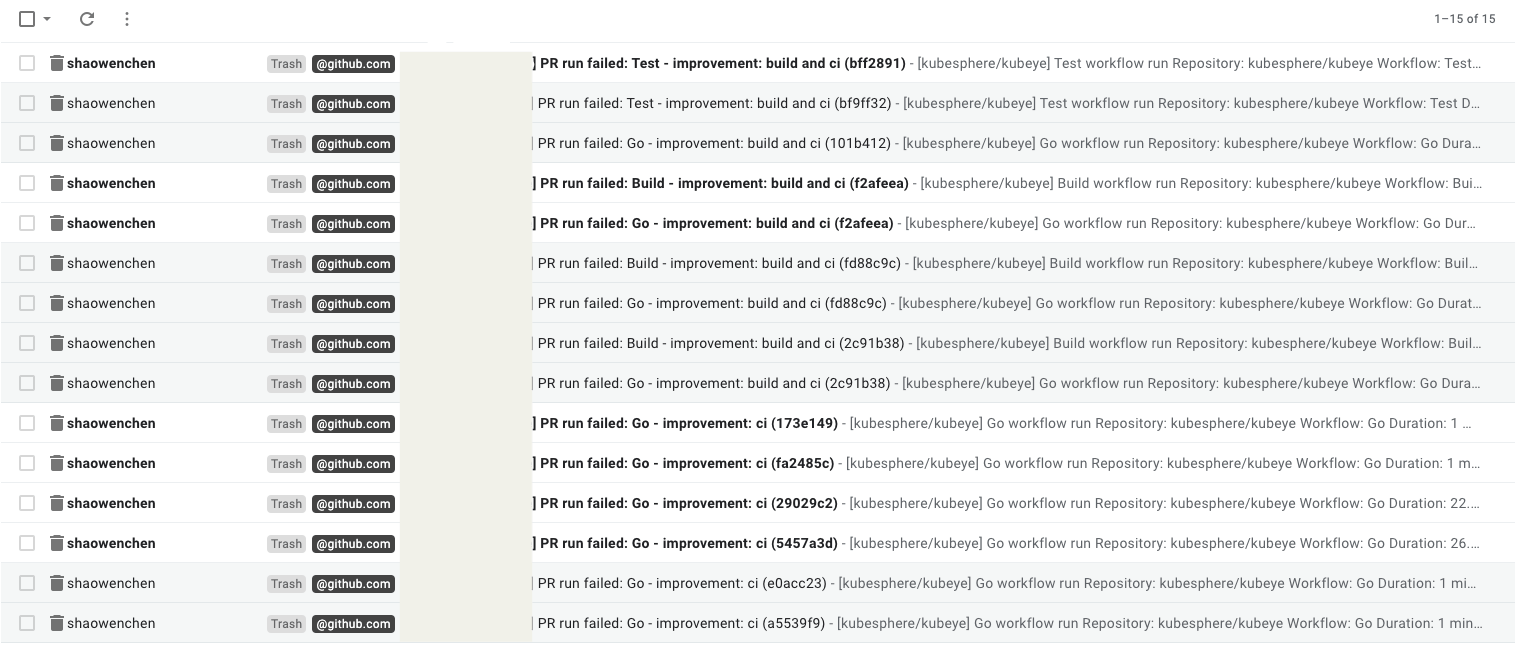Screen dimensions: 1515x661
Task: Tick the checkbox for the e0acc23 email
Action: point(27,583)
